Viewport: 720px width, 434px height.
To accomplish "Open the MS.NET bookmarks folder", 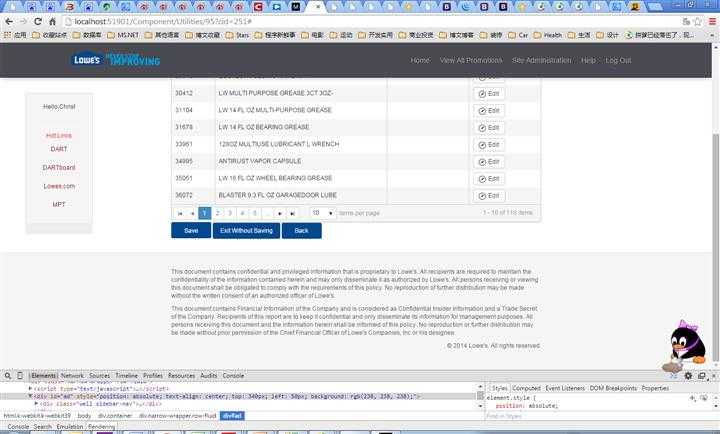I will [x=123, y=35].
